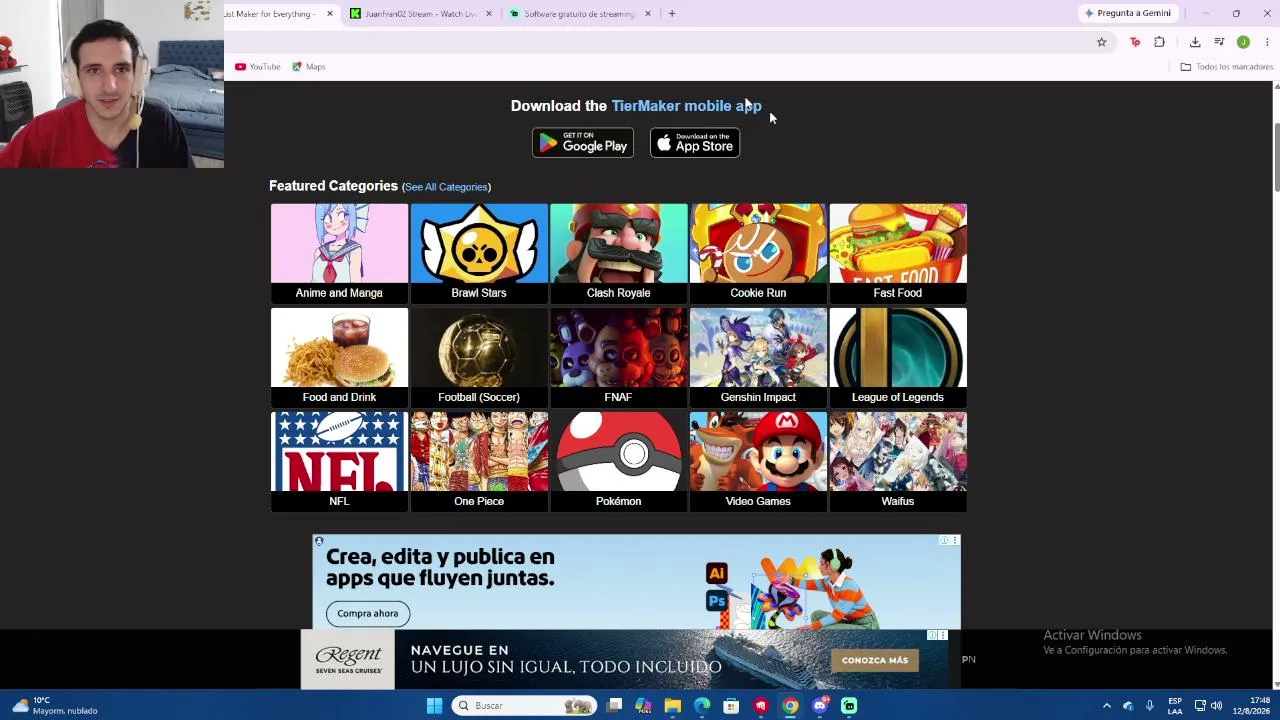Select the Cookie Run category tile
Image resolution: width=1280 pixels, height=720 pixels.
(758, 253)
